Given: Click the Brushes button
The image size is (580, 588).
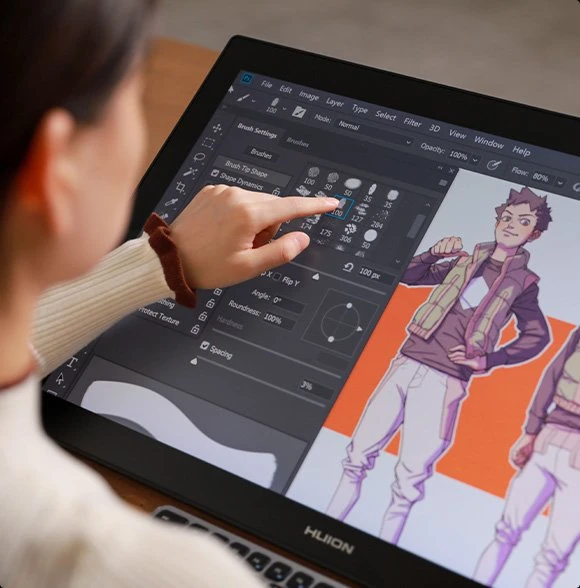Looking at the screenshot, I should 261,153.
